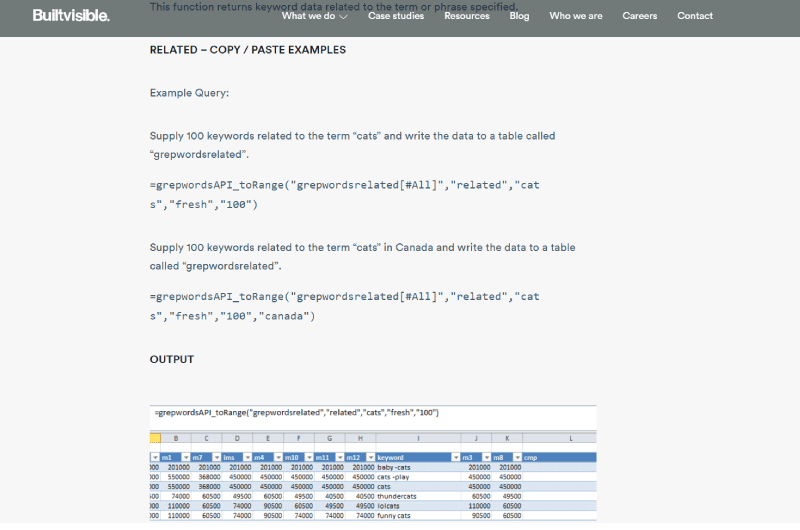Select the formula containing "canada" parameter
The width and height of the screenshot is (800, 530).
(x=344, y=306)
